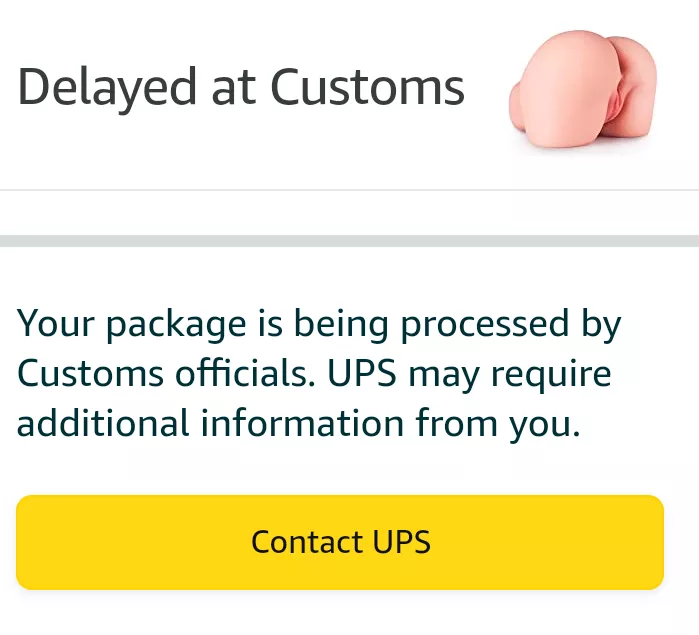Click the gray section divider bar
699x635 pixels.
click(x=349, y=241)
